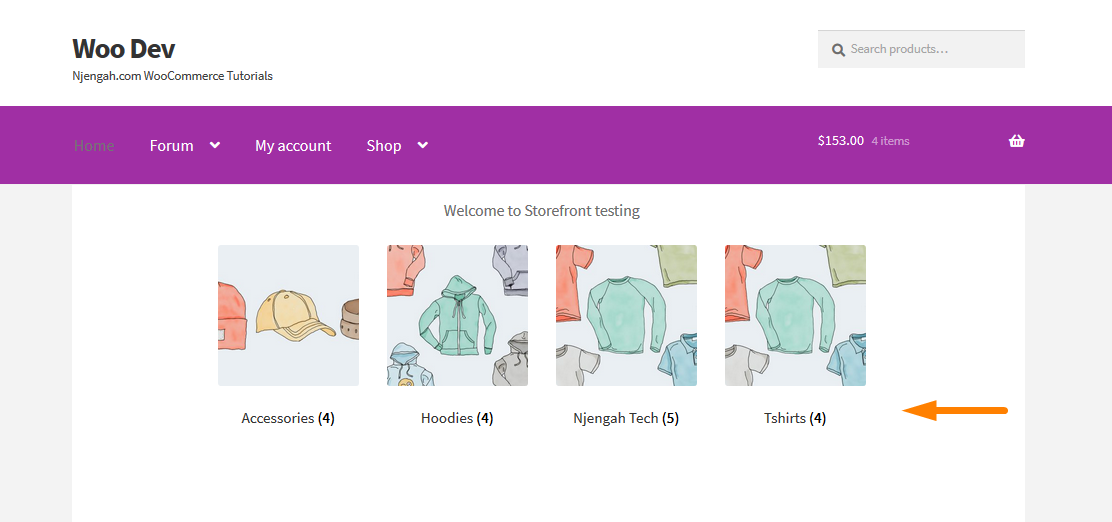Click the Tshirts (4) category label
The height and width of the screenshot is (522, 1112).
[x=795, y=418]
